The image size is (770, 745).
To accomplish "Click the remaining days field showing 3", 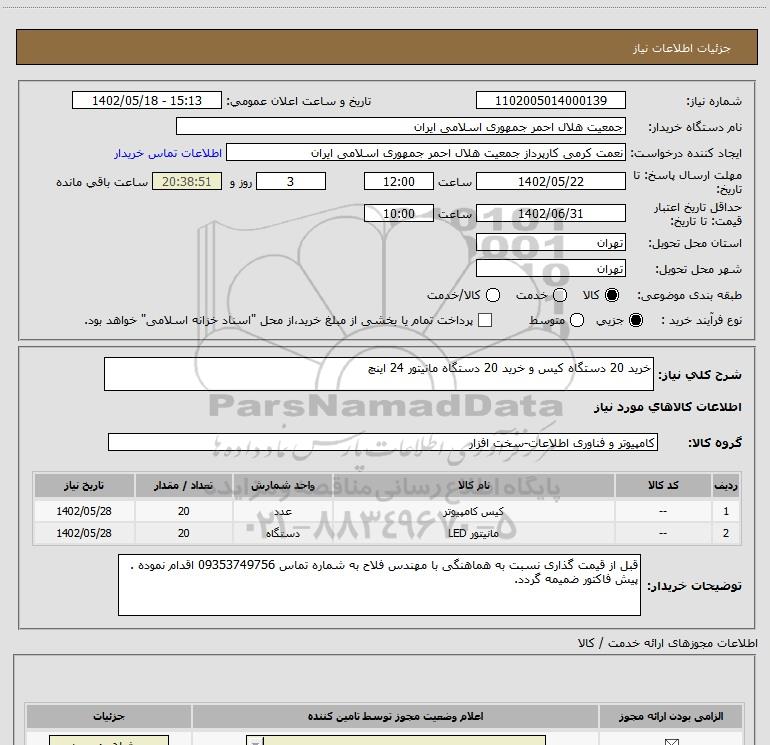I will (x=291, y=181).
